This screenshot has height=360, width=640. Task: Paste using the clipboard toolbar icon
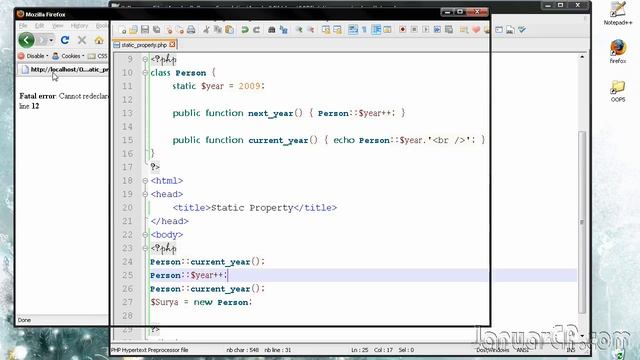point(229,30)
